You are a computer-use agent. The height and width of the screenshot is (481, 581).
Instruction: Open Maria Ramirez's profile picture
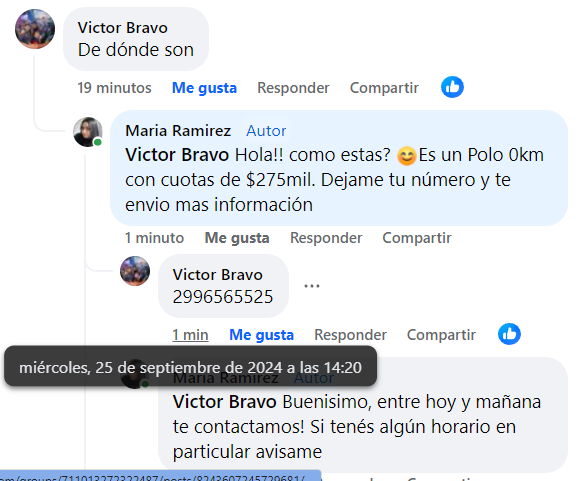pos(88,132)
